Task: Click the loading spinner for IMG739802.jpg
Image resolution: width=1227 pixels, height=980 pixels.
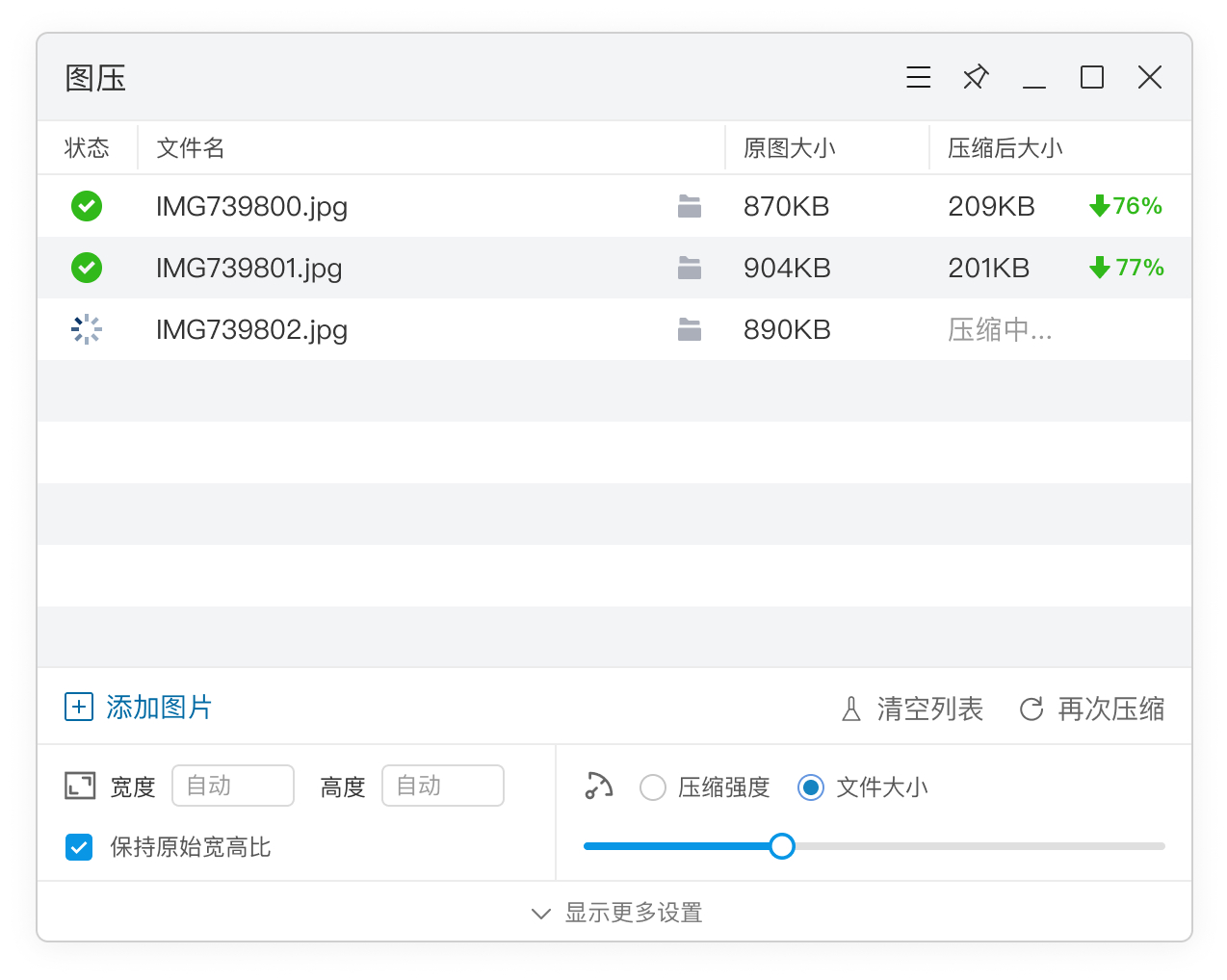Action: [x=87, y=329]
